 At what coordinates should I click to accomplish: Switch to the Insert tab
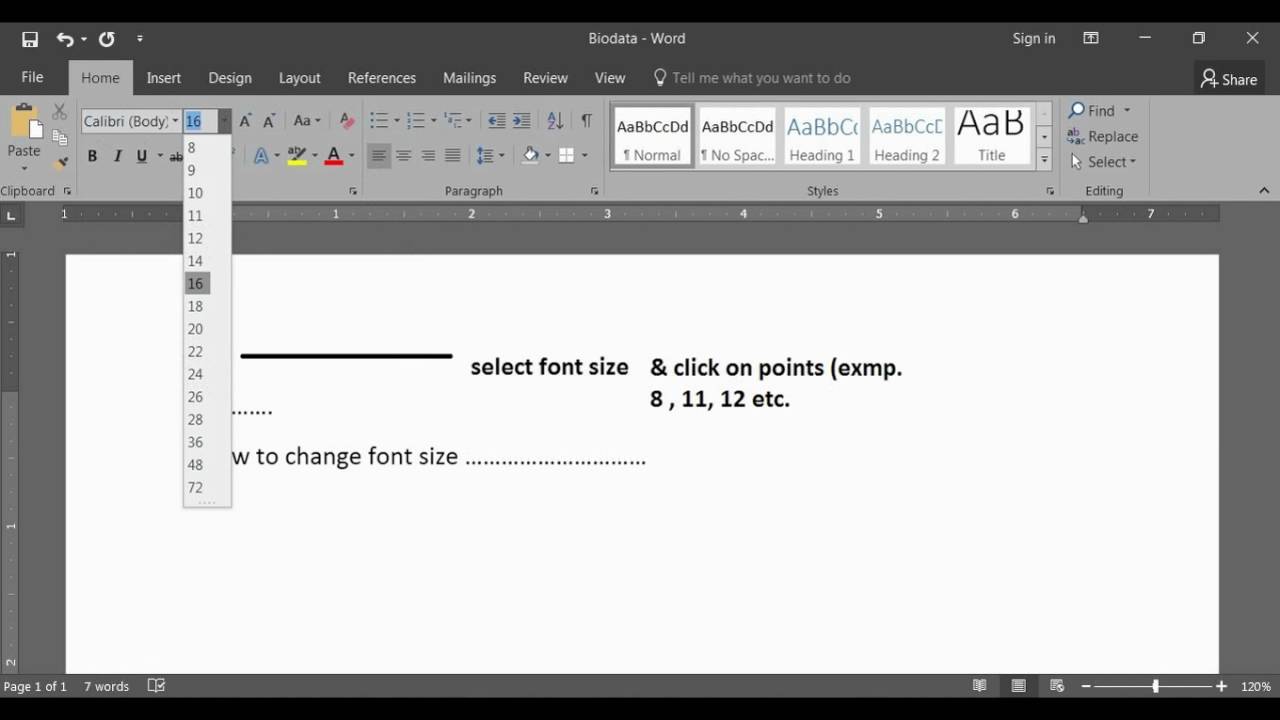tap(164, 77)
